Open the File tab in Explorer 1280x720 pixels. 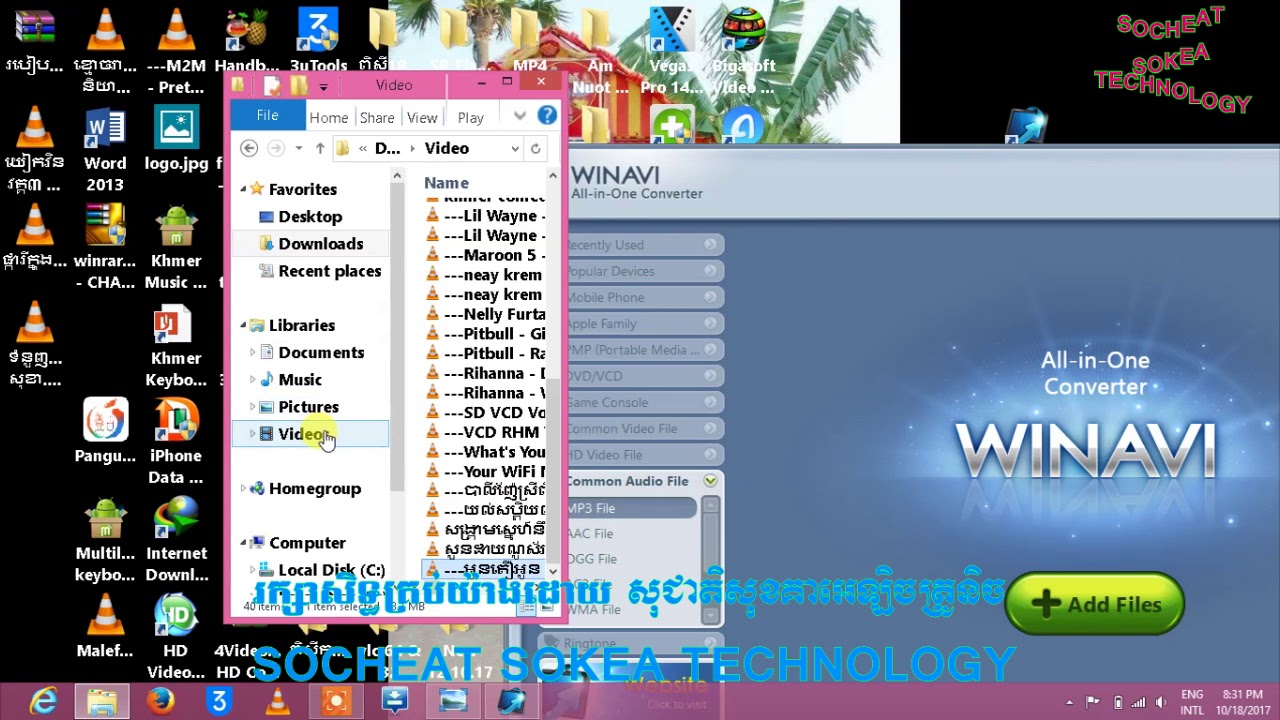click(x=267, y=116)
